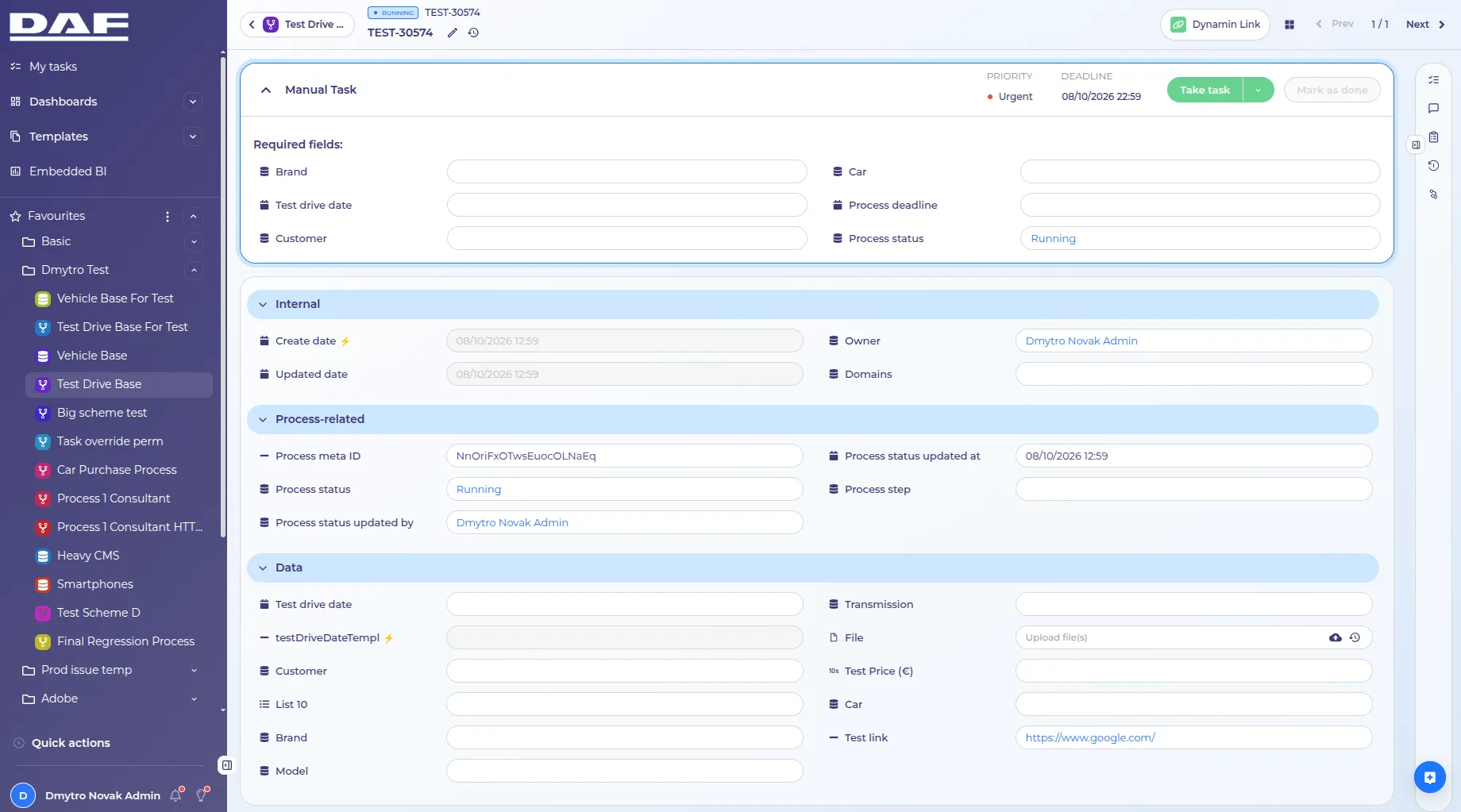The image size is (1461, 812).
Task: Collapse the Dmytro Test folder chevron
Action: point(194,270)
